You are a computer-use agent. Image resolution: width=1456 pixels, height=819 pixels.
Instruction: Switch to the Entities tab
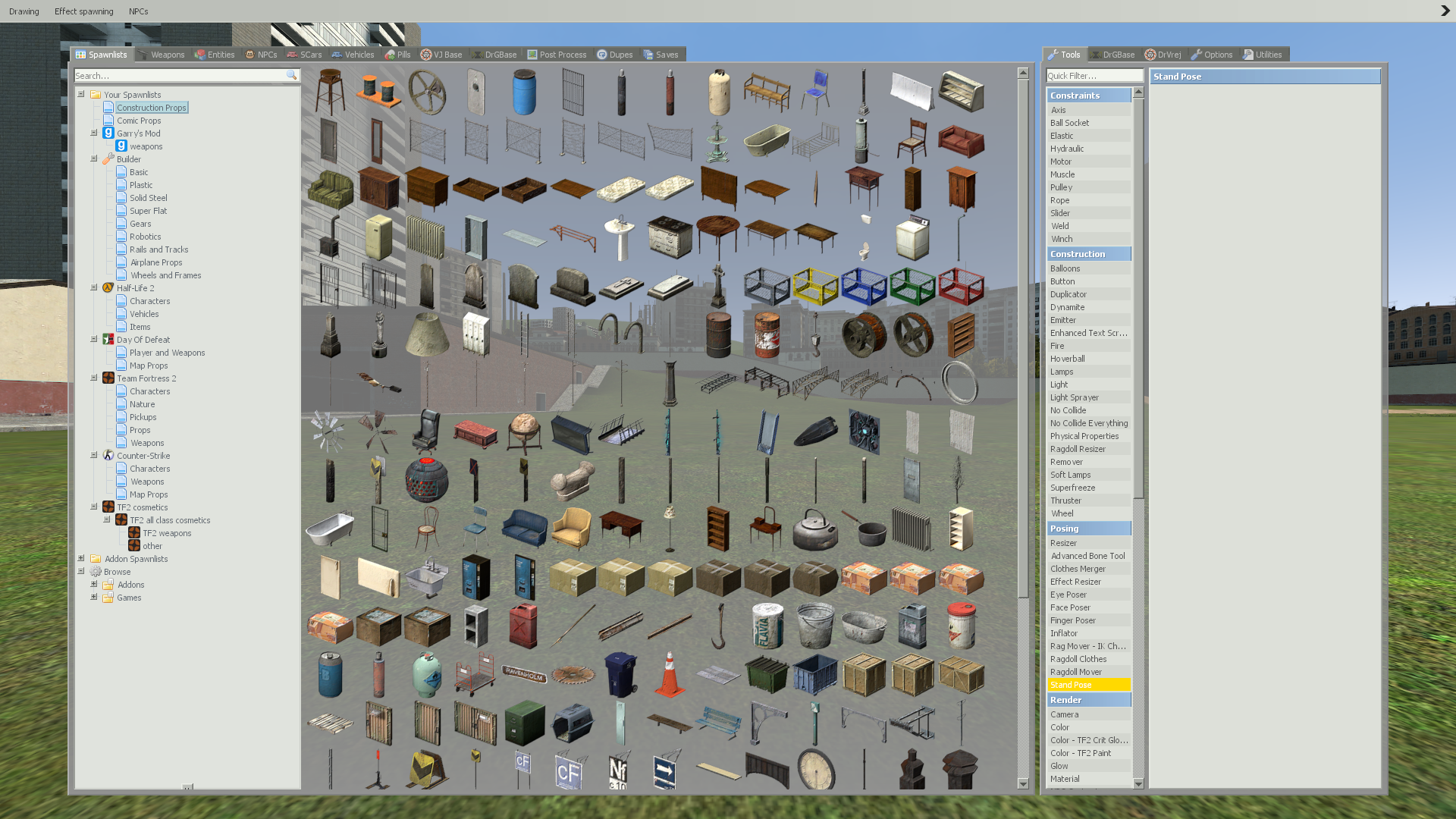click(x=215, y=55)
